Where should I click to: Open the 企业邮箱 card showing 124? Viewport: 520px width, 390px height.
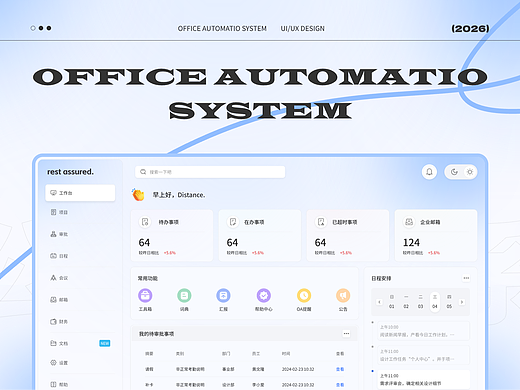[436, 235]
